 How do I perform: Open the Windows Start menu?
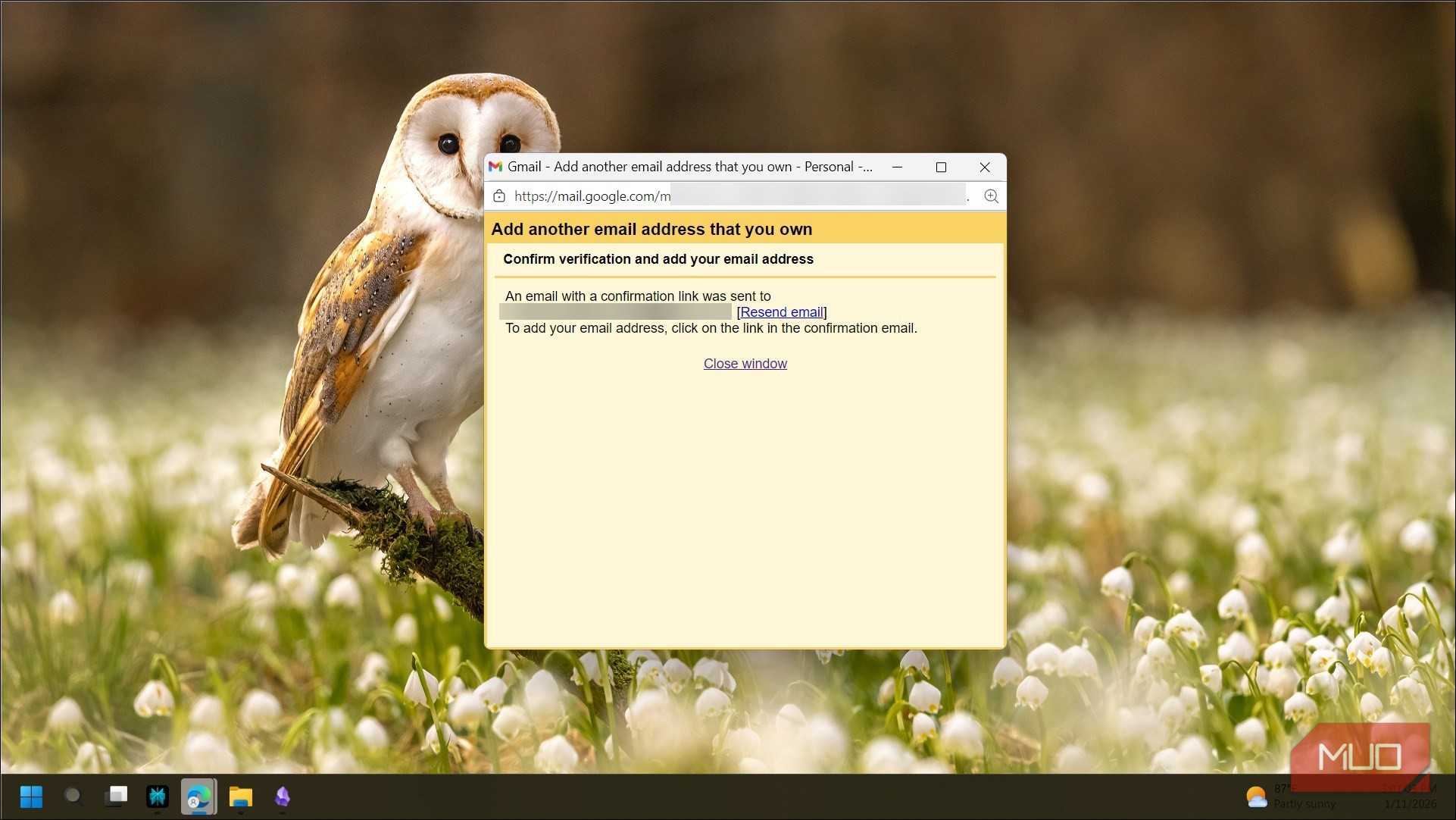(31, 797)
